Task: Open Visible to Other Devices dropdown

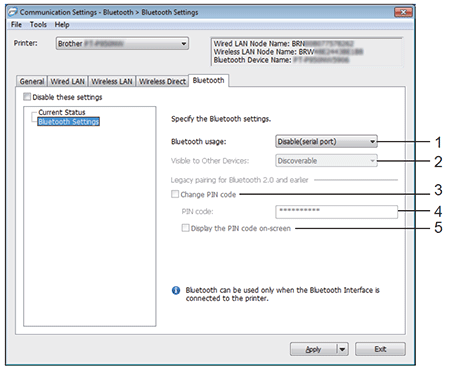Action: coord(326,161)
